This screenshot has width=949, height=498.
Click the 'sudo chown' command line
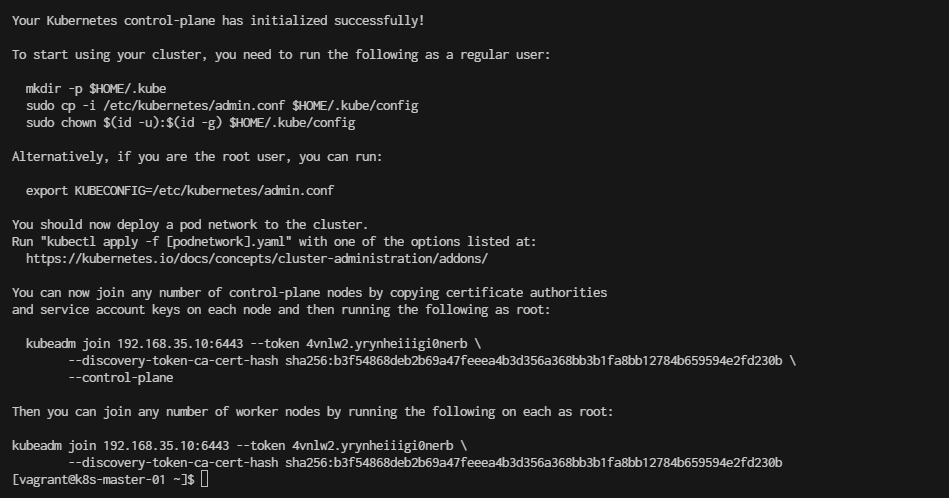point(191,122)
